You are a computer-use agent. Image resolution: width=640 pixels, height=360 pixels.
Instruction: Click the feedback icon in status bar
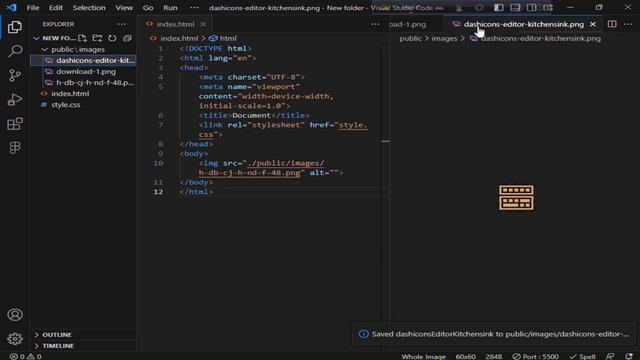(x=610, y=356)
